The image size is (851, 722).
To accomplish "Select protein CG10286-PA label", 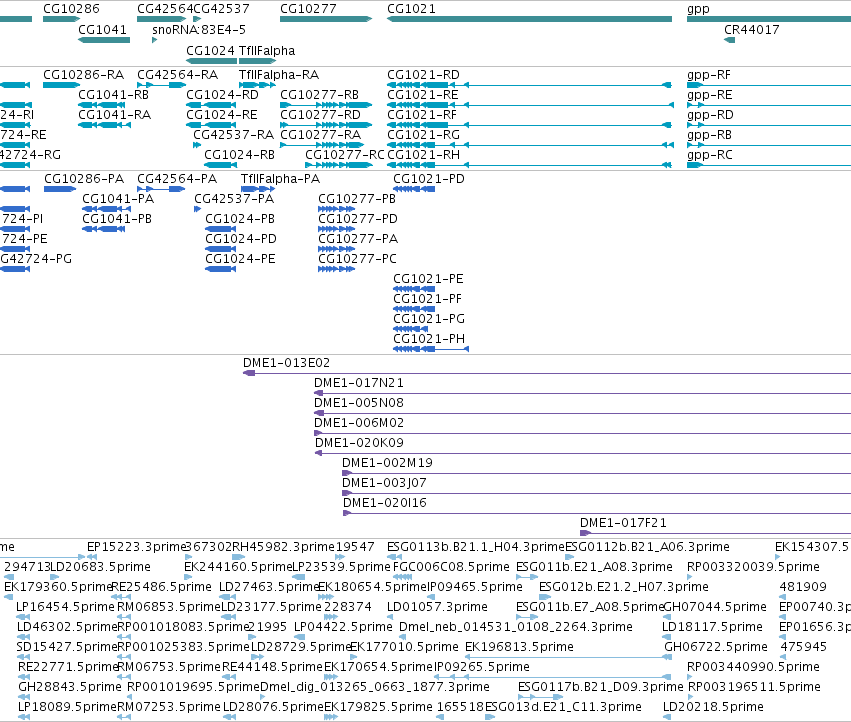I will (84, 179).
